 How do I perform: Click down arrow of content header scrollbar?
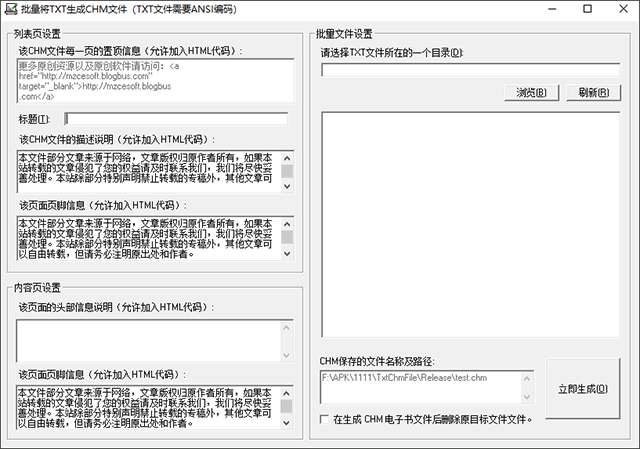(287, 356)
